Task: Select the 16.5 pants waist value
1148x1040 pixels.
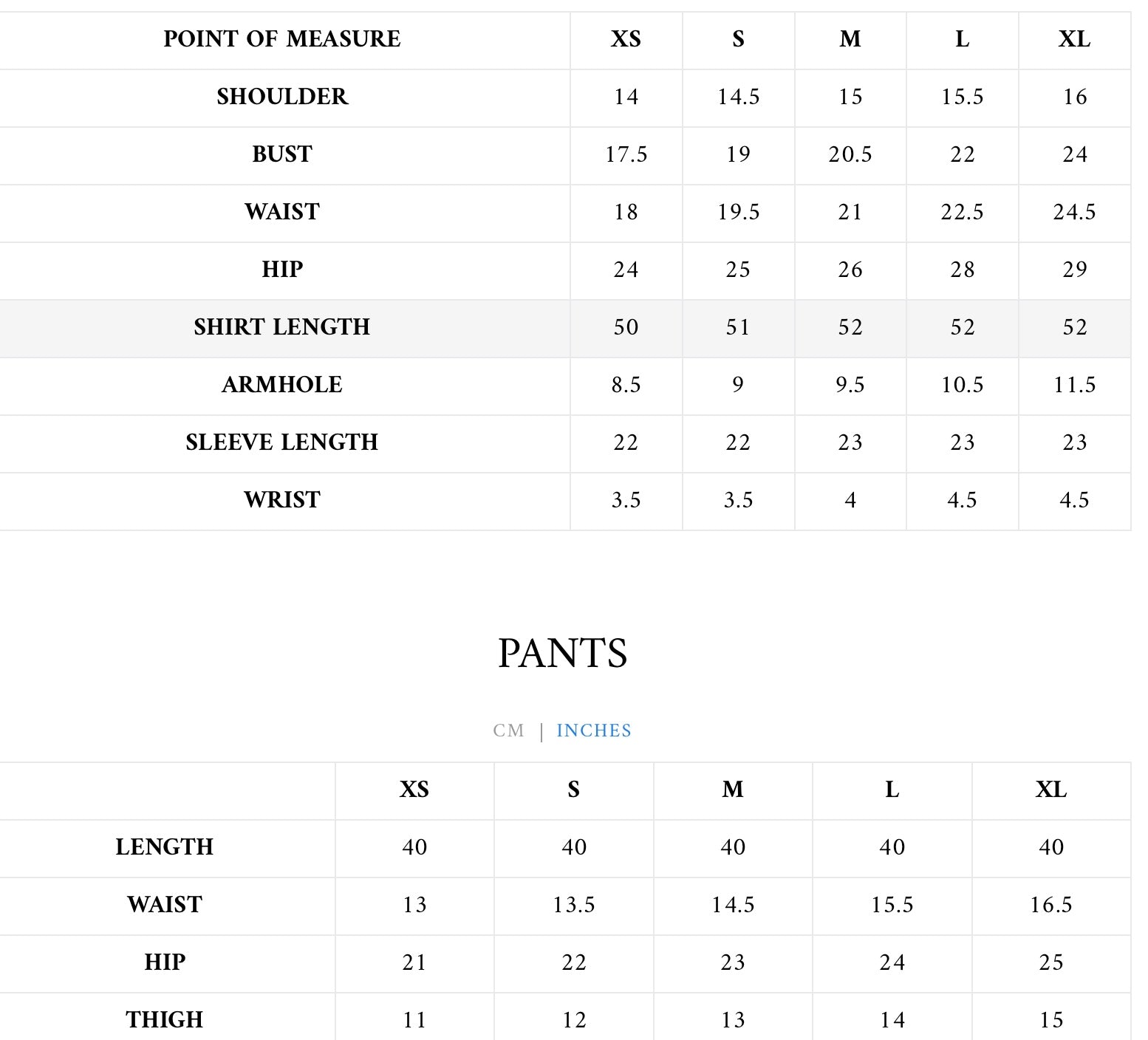Action: coord(1051,905)
